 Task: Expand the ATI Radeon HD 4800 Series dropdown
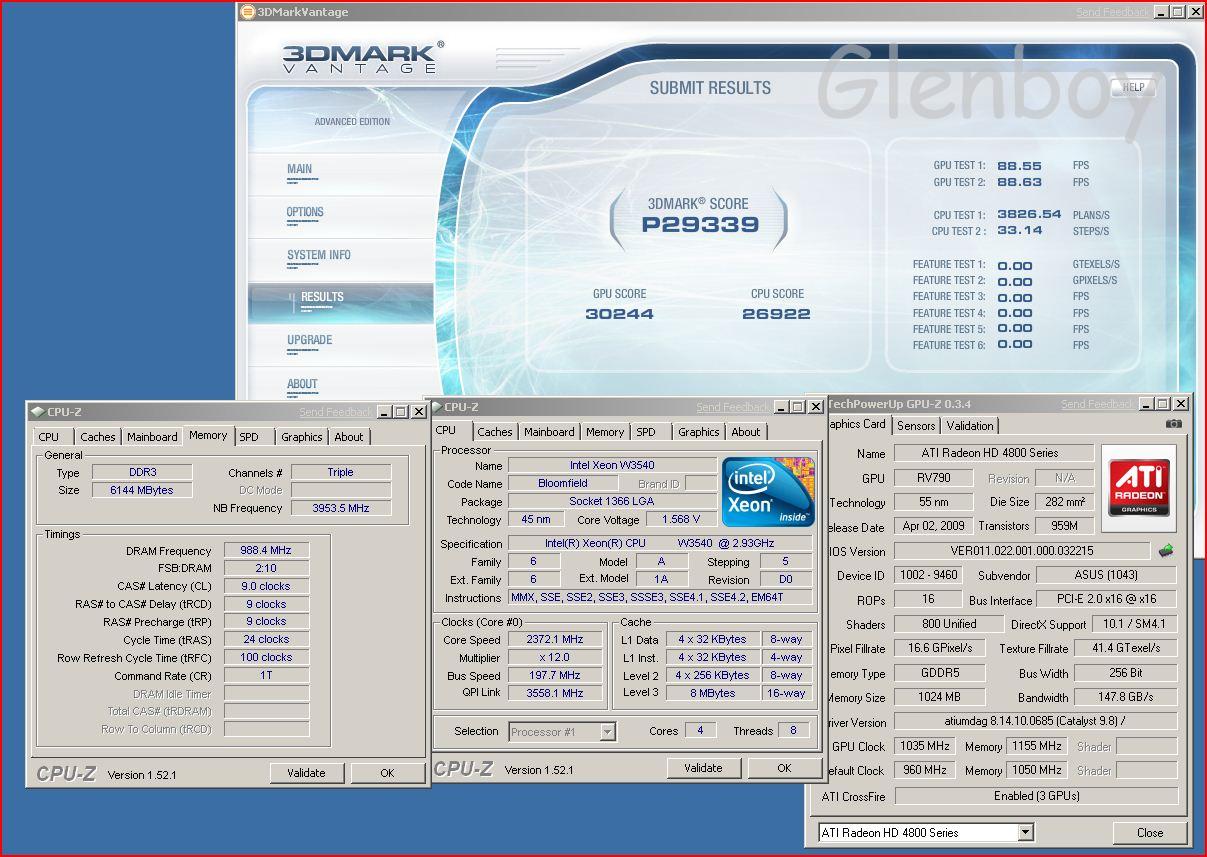click(x=1025, y=832)
